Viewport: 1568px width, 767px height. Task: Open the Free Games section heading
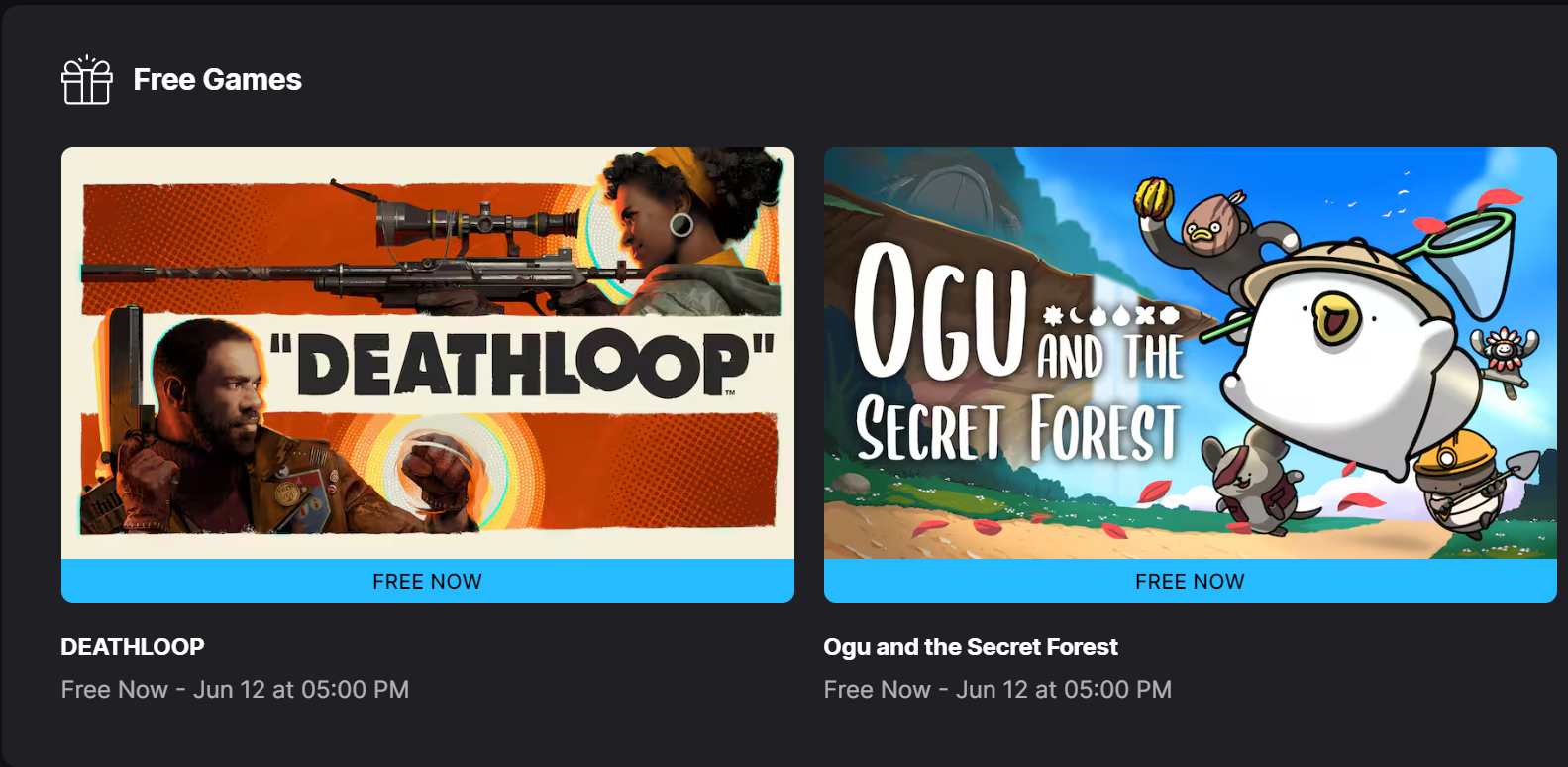click(x=217, y=79)
